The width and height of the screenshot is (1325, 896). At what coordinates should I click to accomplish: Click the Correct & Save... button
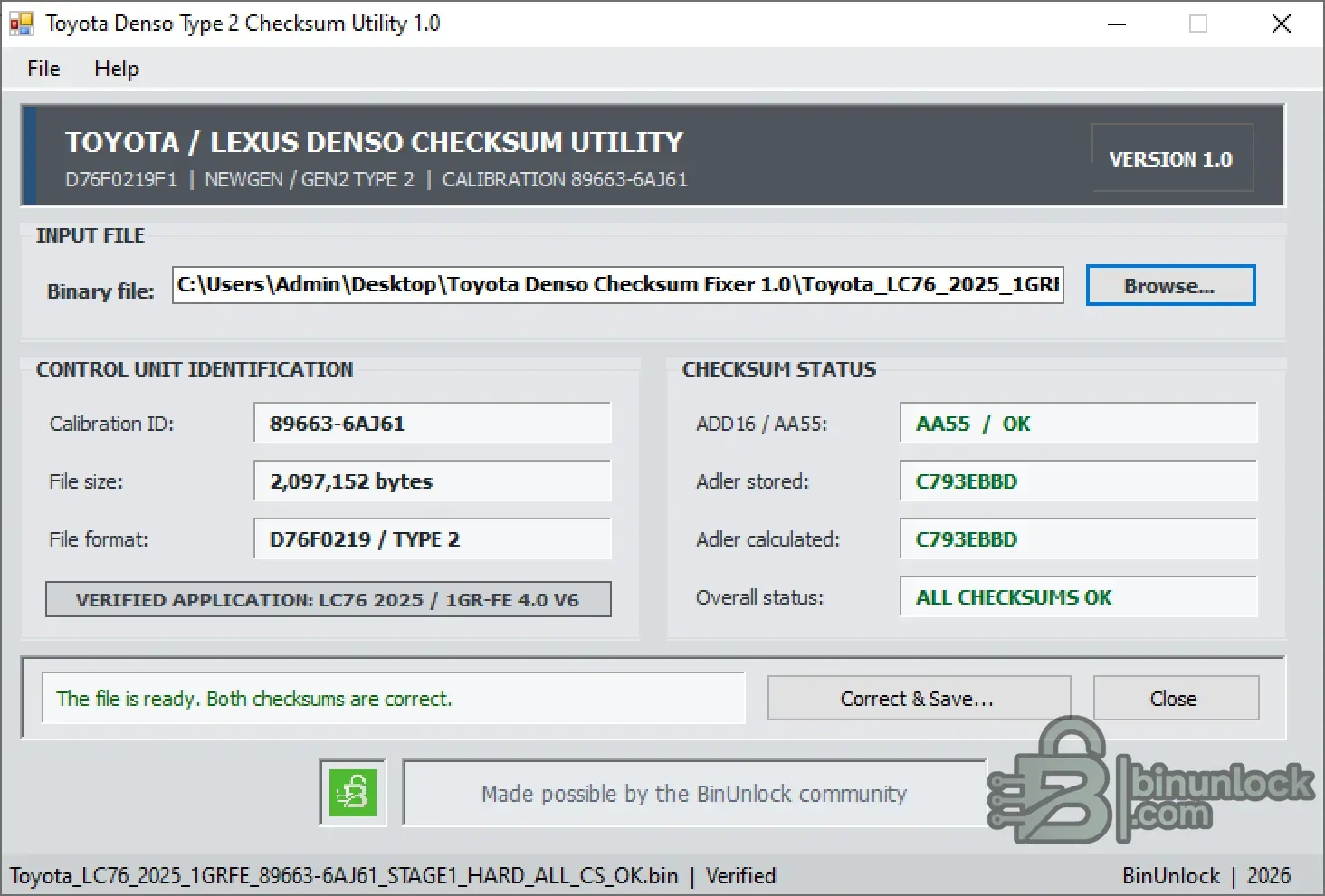(x=919, y=699)
